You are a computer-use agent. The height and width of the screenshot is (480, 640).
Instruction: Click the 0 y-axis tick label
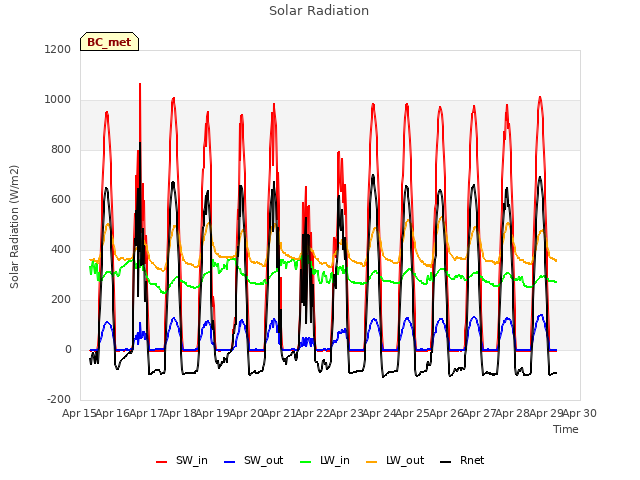click(68, 349)
